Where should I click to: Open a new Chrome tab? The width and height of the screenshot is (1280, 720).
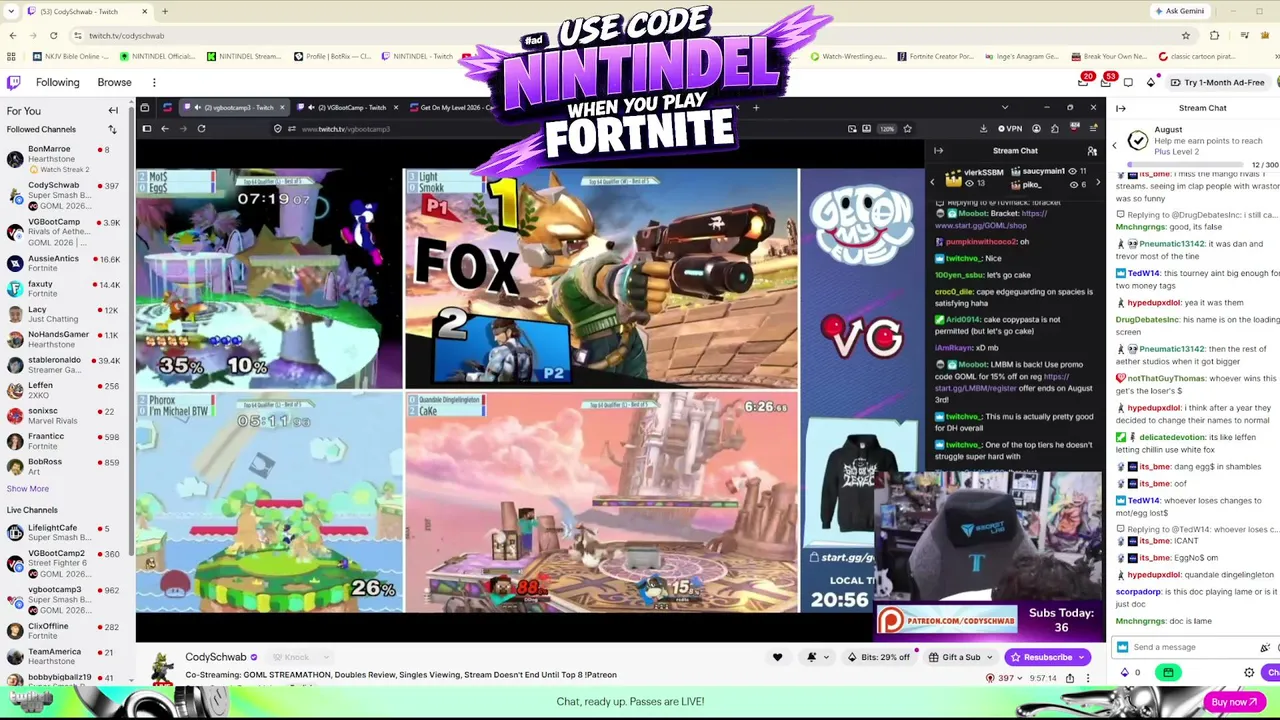click(x=165, y=11)
